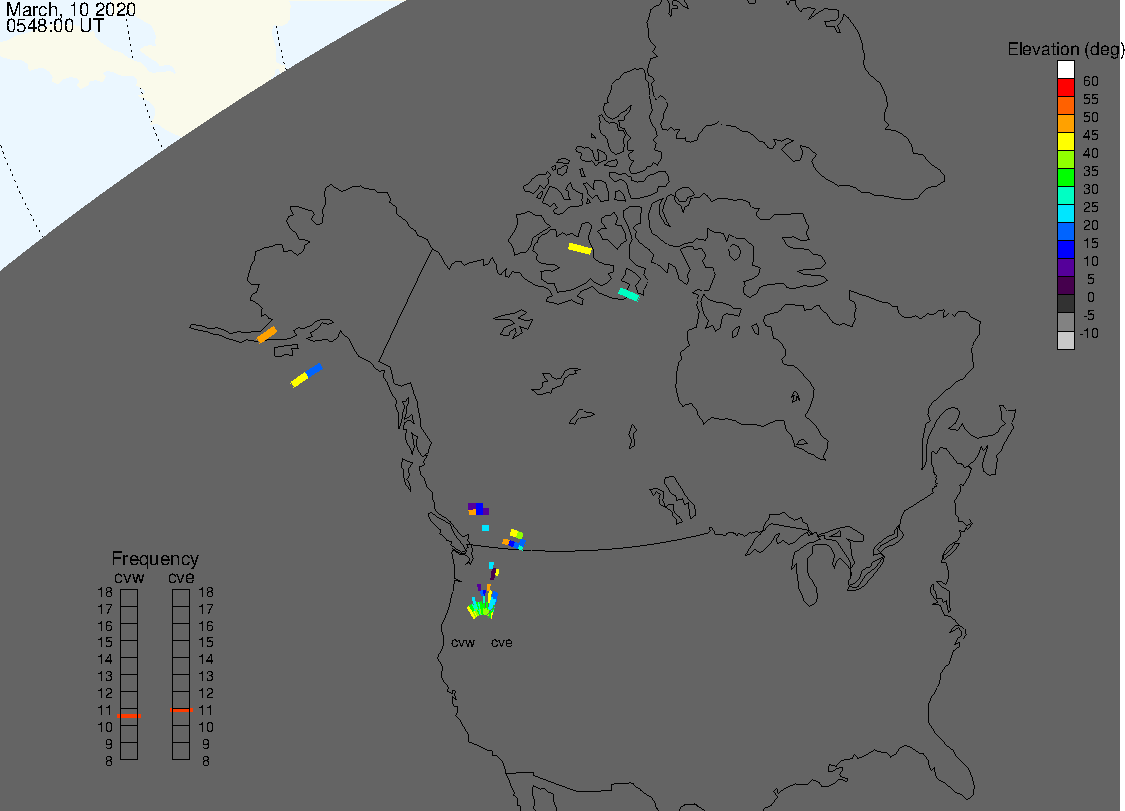This screenshot has width=1125, height=811.
Task: Click the yellow data patch on Victoria Island
Action: point(580,249)
